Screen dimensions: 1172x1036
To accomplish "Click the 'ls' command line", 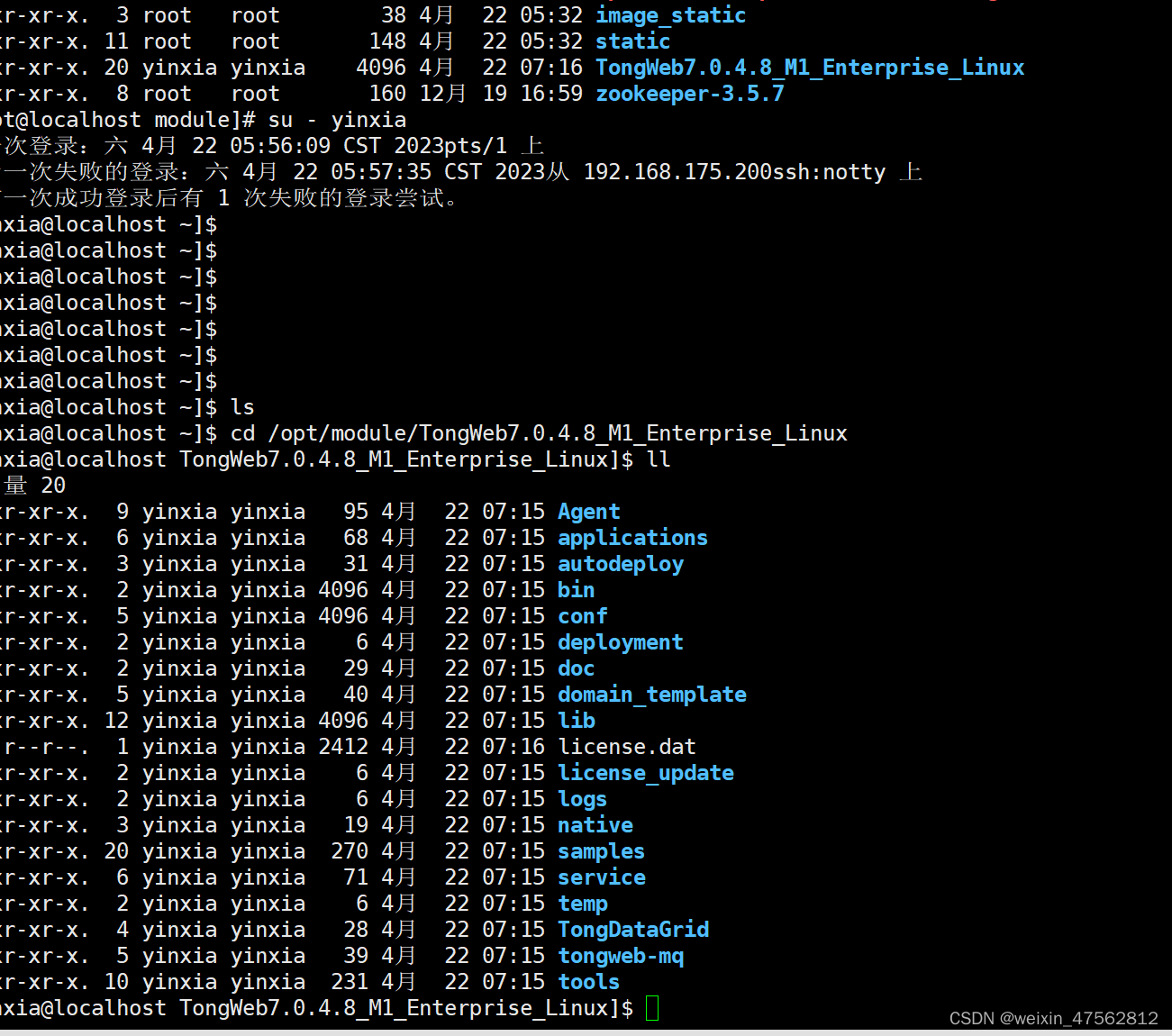I will [242, 407].
